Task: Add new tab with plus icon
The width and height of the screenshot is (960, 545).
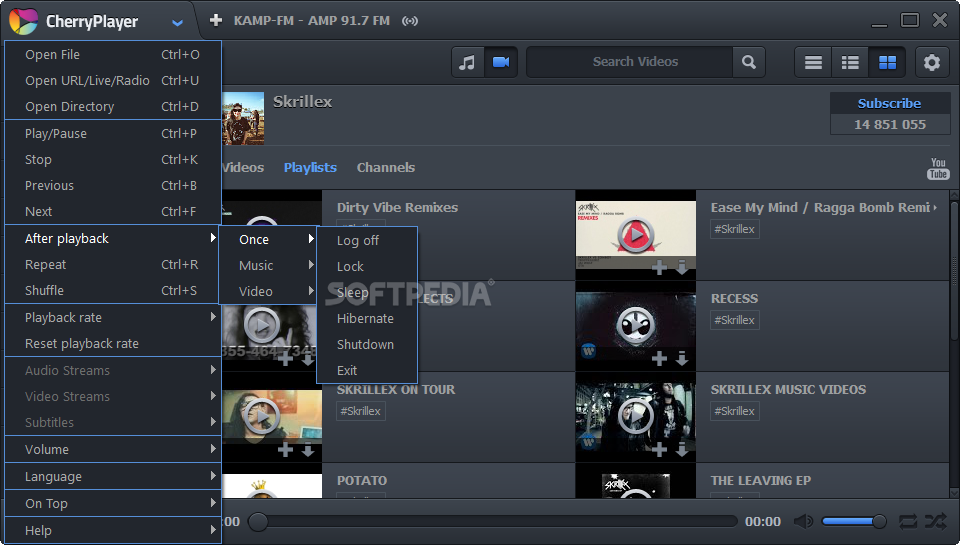Action: point(216,20)
